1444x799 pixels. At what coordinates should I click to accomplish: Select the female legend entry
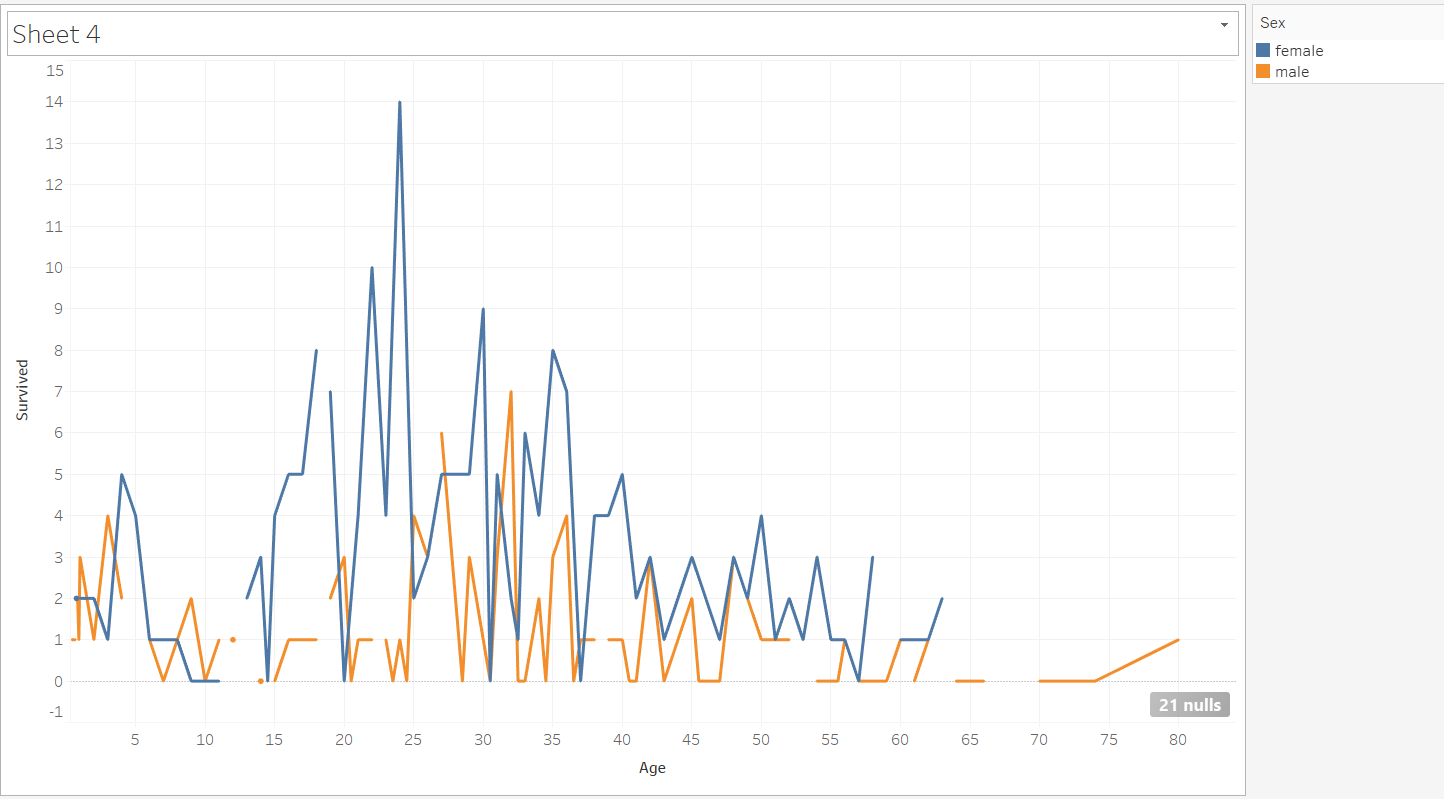(1301, 50)
